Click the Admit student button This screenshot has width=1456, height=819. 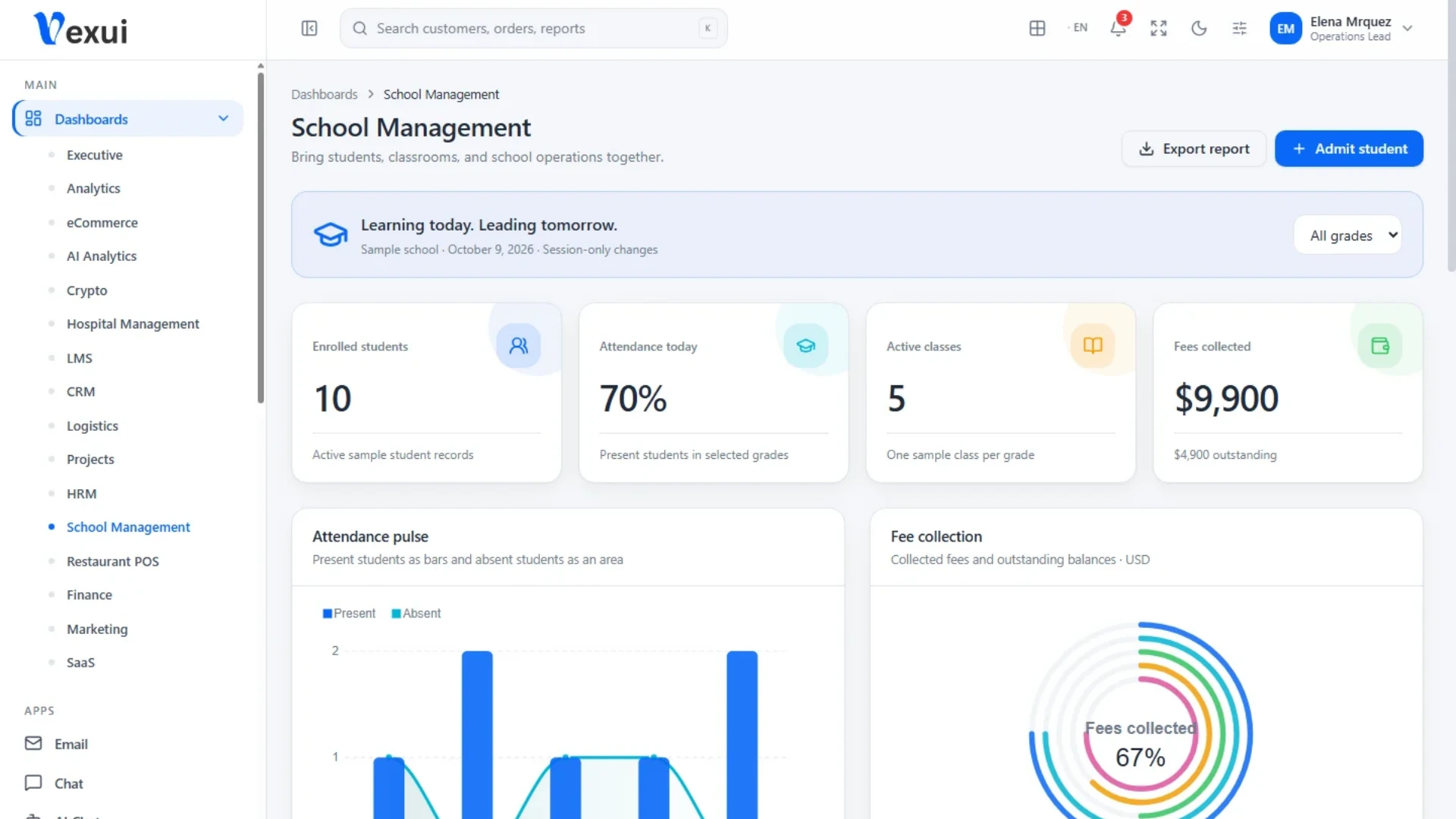coord(1349,149)
